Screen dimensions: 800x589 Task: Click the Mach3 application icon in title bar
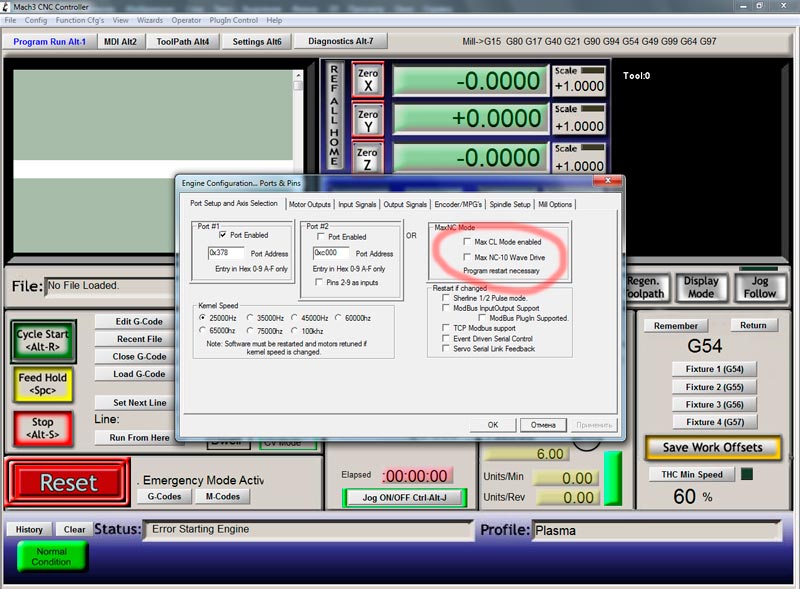click(x=6, y=7)
